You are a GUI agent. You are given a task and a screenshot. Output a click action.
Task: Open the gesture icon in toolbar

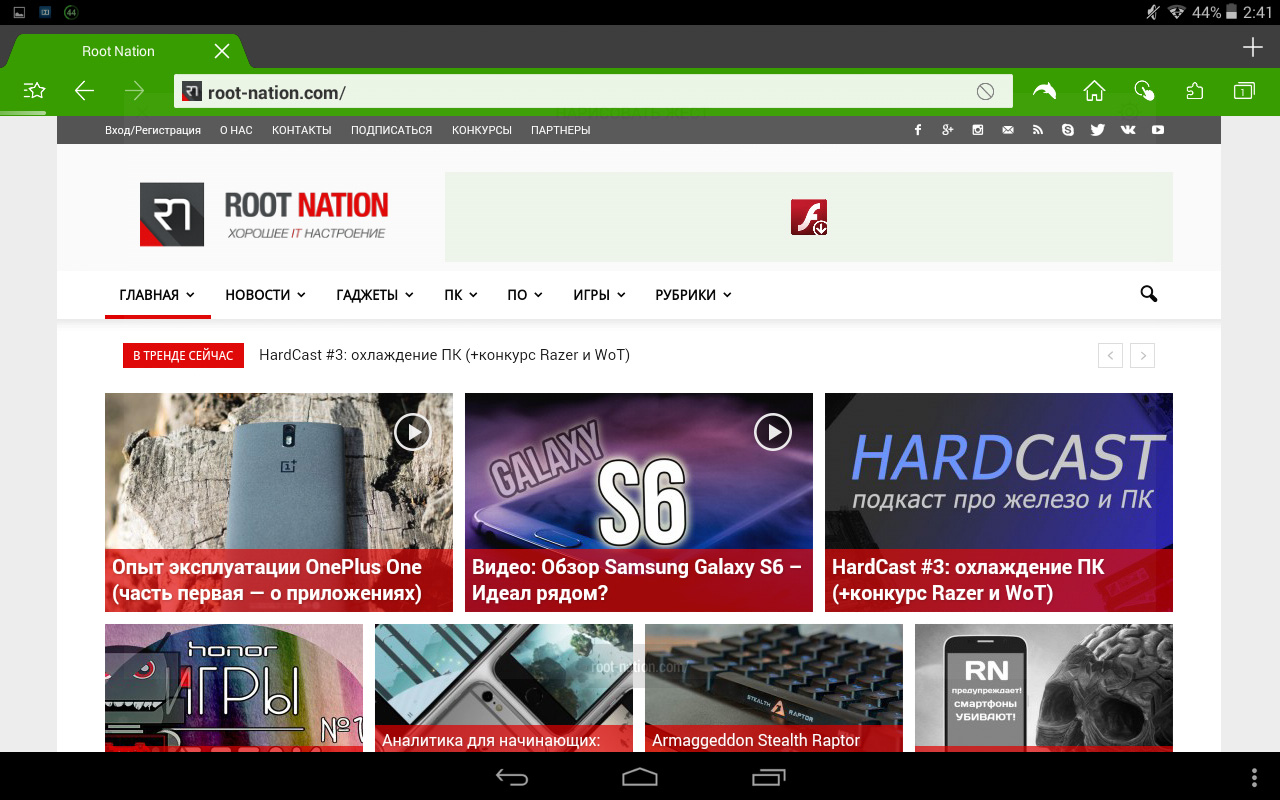[1144, 91]
